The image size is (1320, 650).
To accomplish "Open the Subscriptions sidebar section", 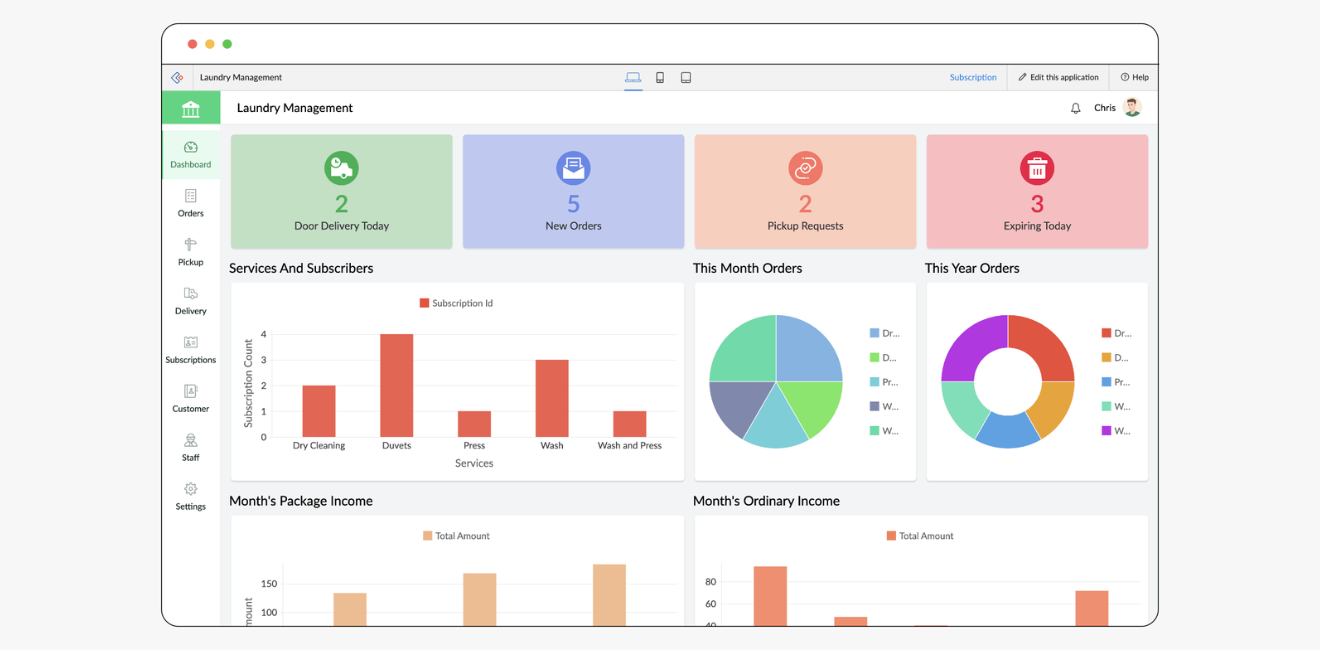I will point(191,350).
